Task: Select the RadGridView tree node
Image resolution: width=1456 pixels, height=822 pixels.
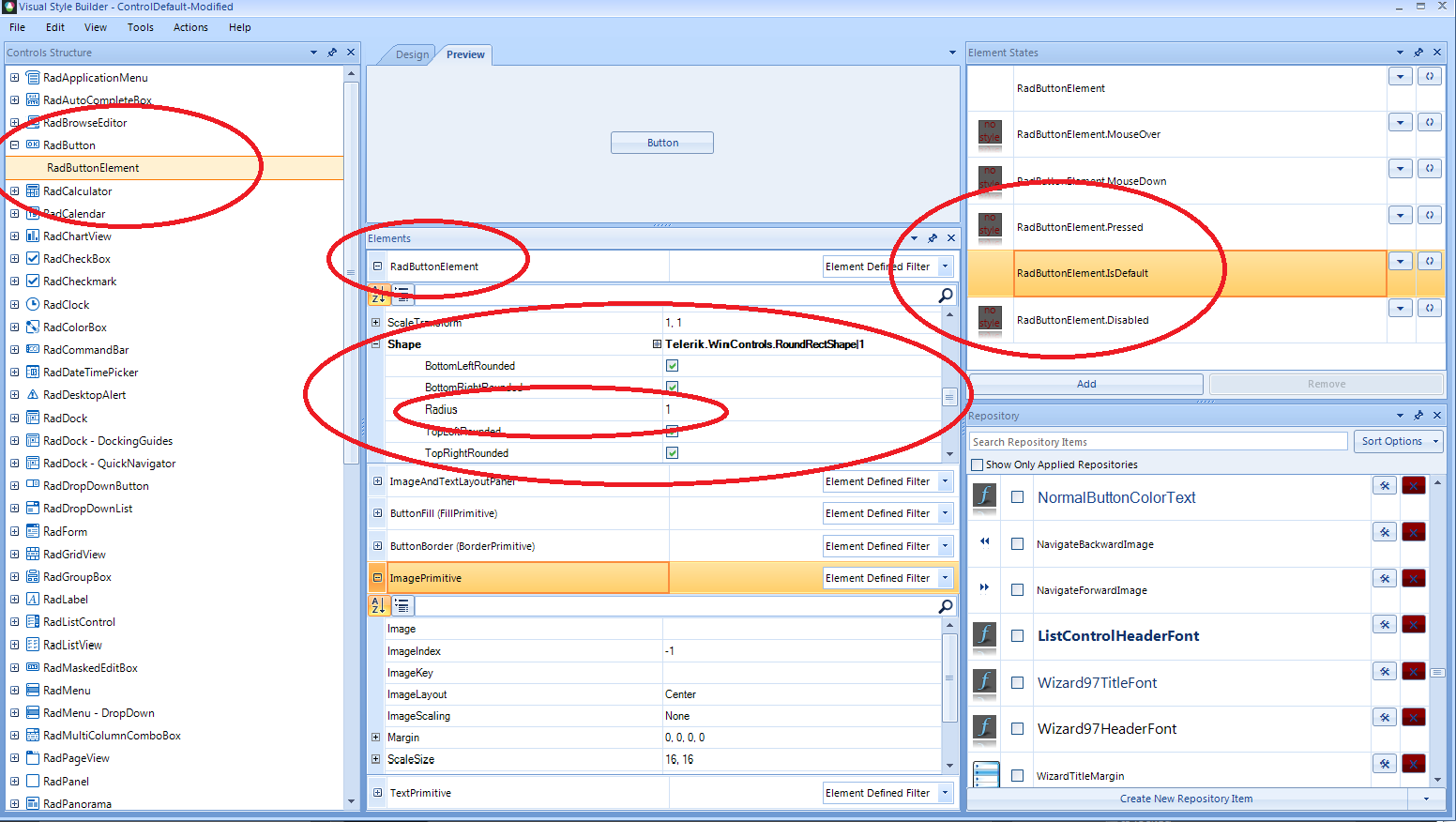Action: pyautogui.click(x=74, y=555)
